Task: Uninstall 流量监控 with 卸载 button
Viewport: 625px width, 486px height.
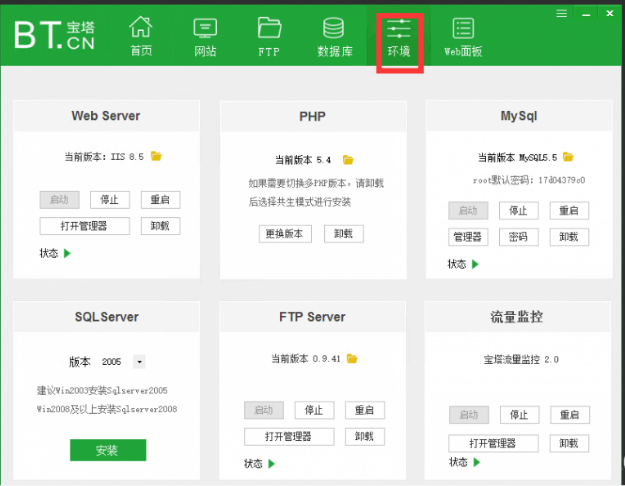Action: click(x=569, y=443)
